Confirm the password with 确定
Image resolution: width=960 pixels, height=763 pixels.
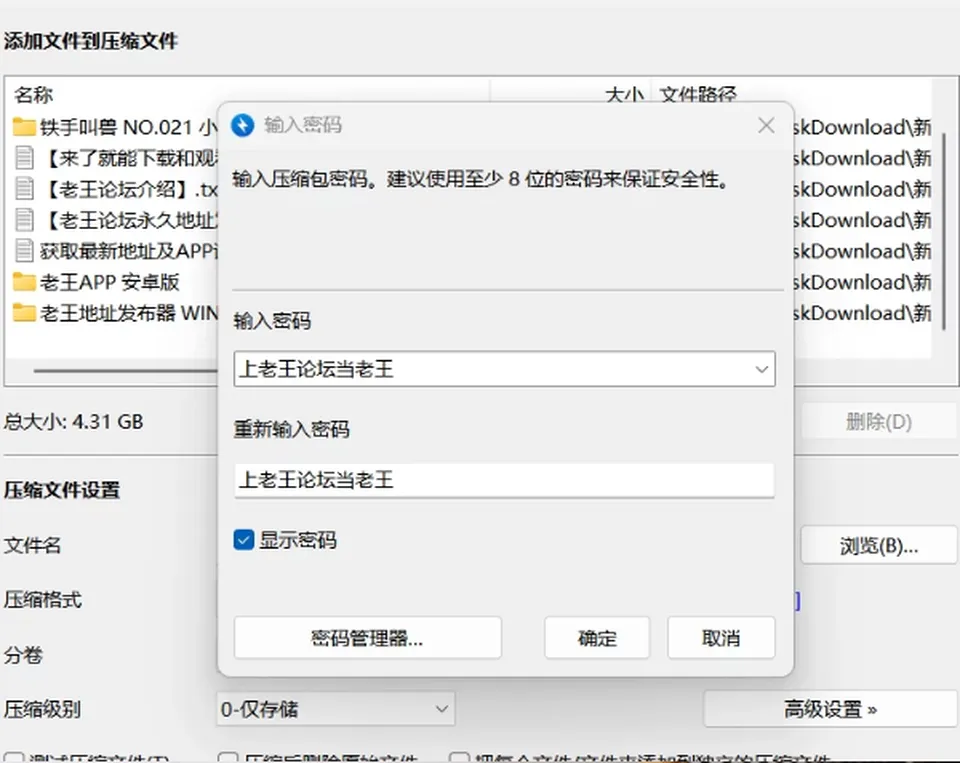(597, 638)
